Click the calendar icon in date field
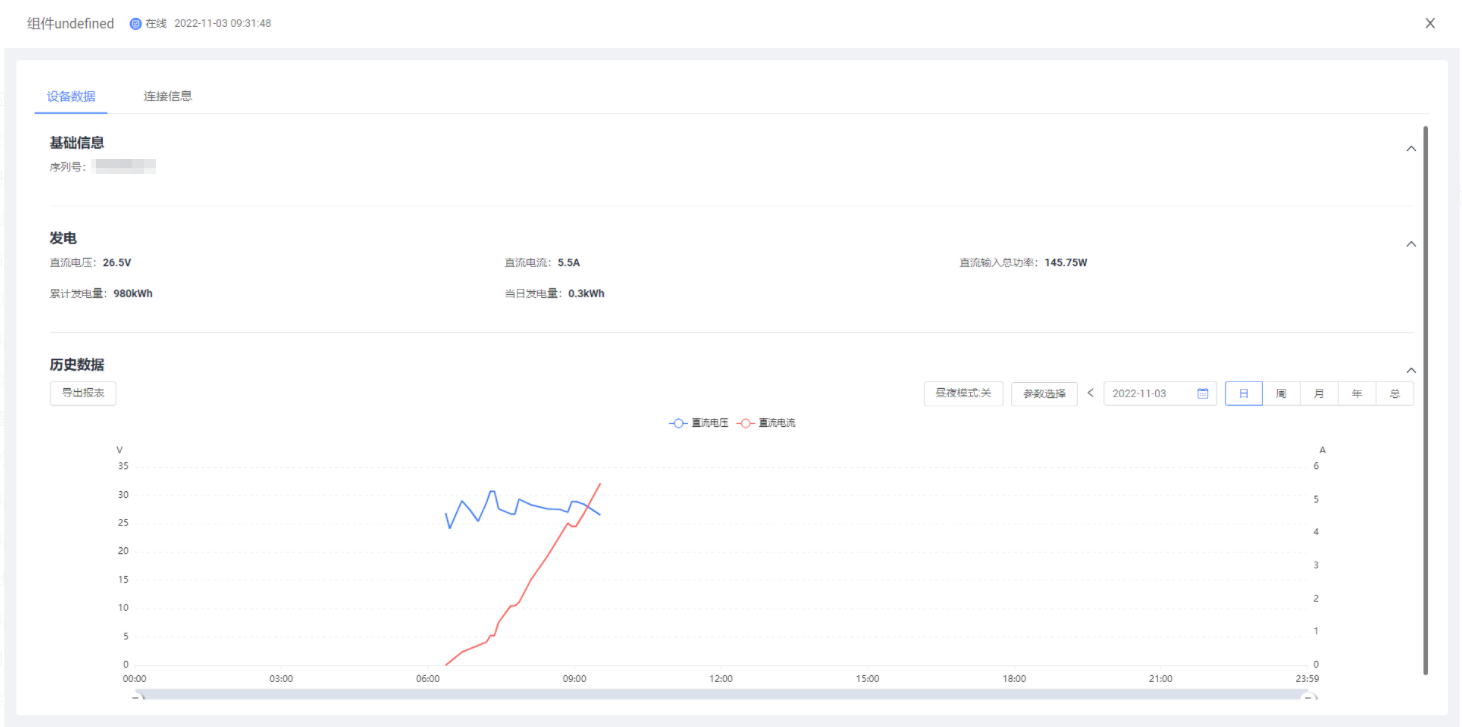This screenshot has width=1462, height=727. pos(1203,394)
